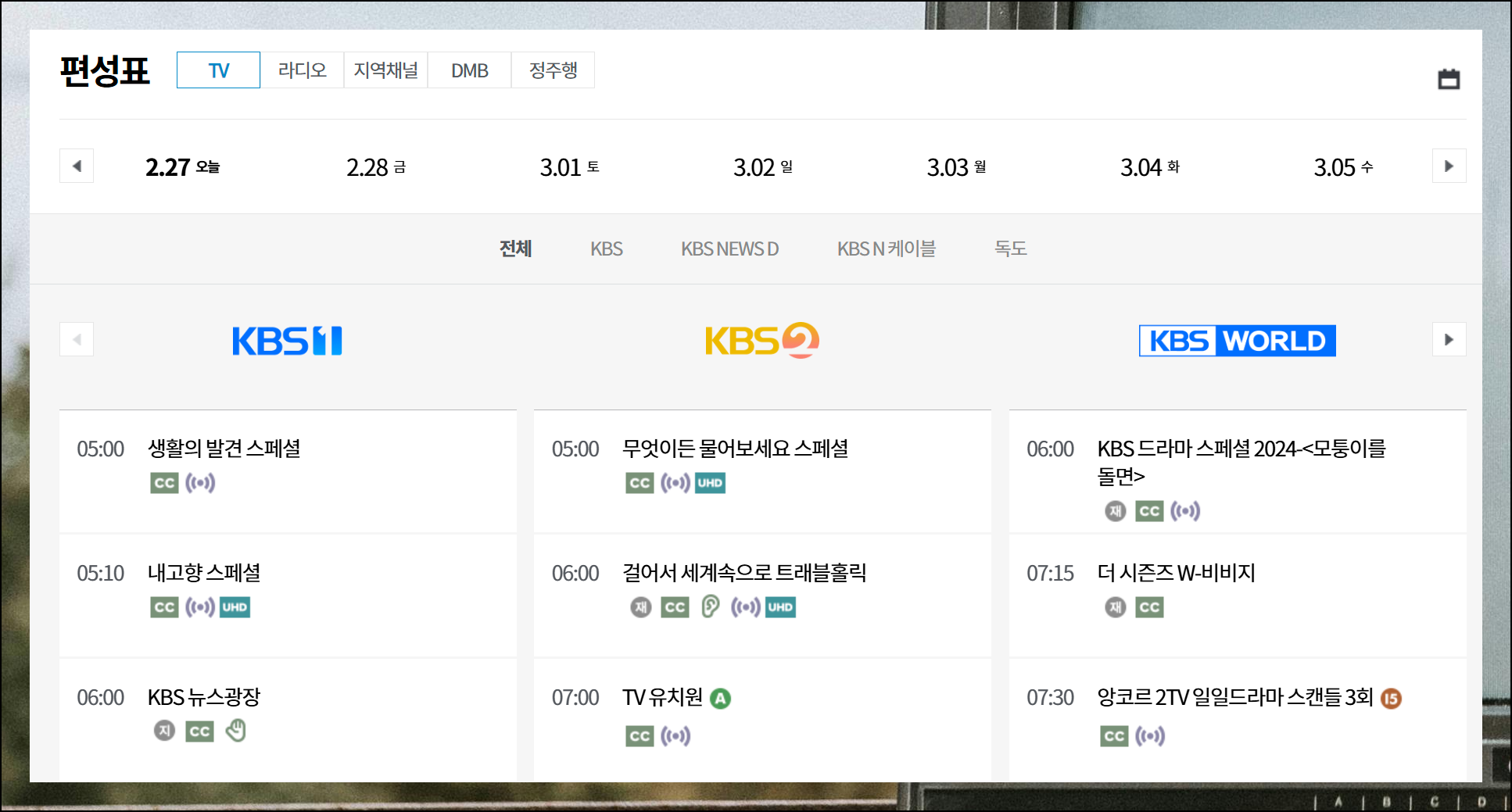Screen dimensions: 1512x812
Task: Open 앙코르 2TV 일일드라마 스캔들 3회
Action: pos(1234,697)
